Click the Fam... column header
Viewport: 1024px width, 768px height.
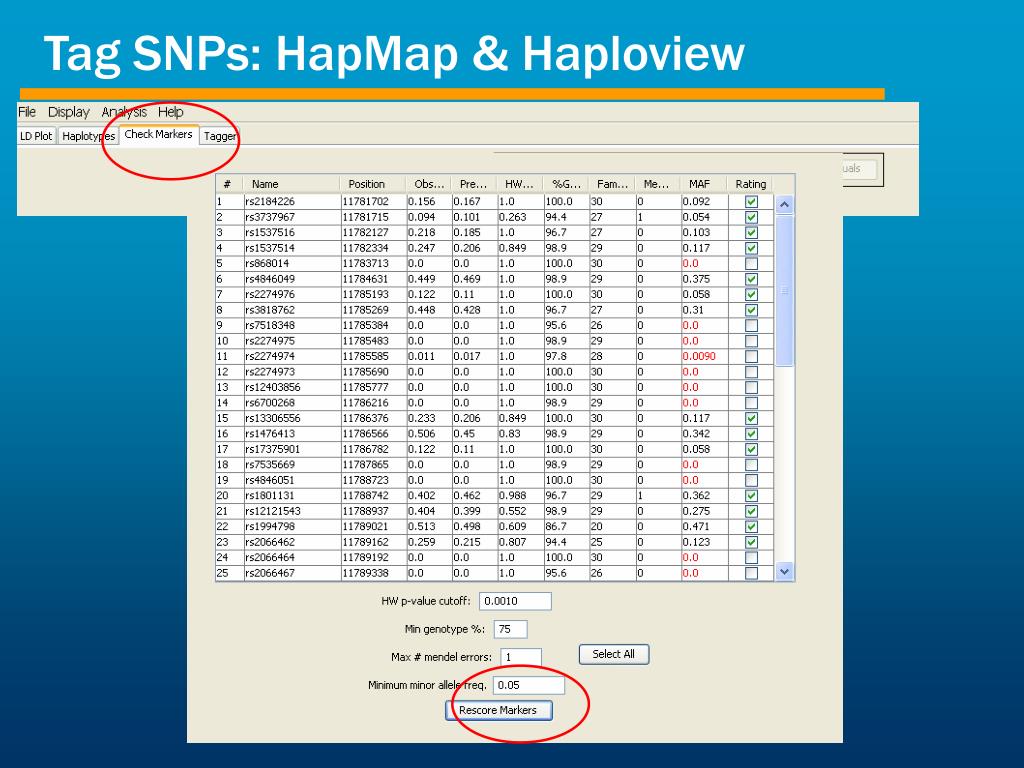click(612, 184)
